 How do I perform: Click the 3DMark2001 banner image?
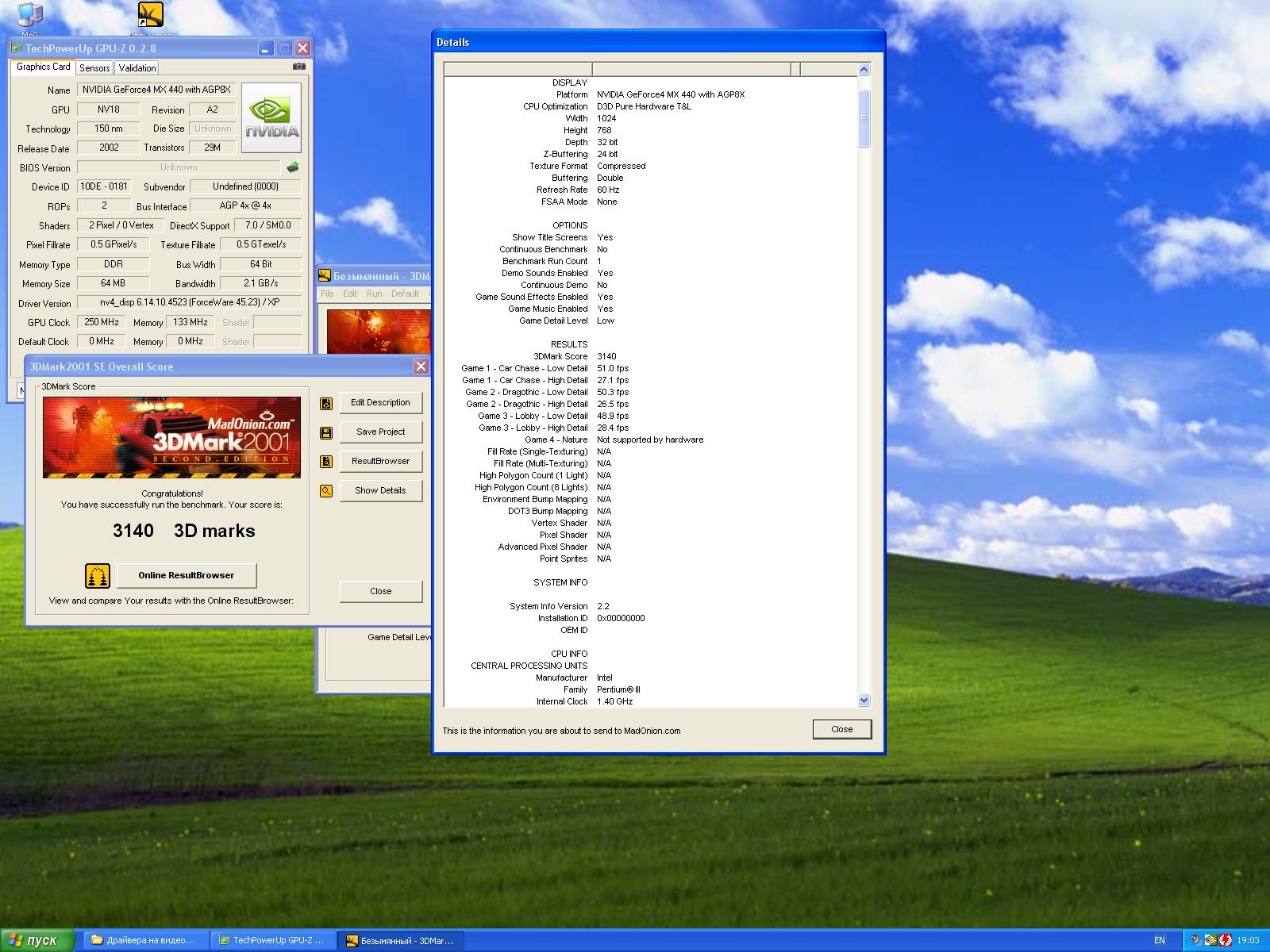click(171, 438)
